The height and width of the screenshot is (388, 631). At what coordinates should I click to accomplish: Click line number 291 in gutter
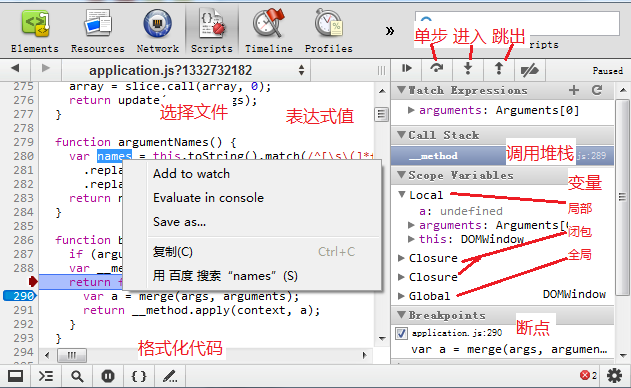(x=23, y=310)
